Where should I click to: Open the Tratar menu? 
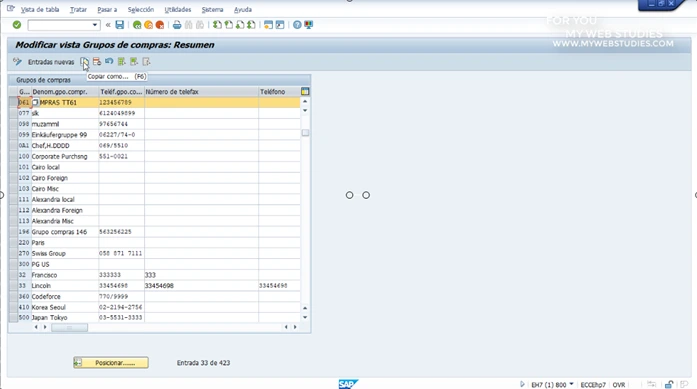[78, 9]
